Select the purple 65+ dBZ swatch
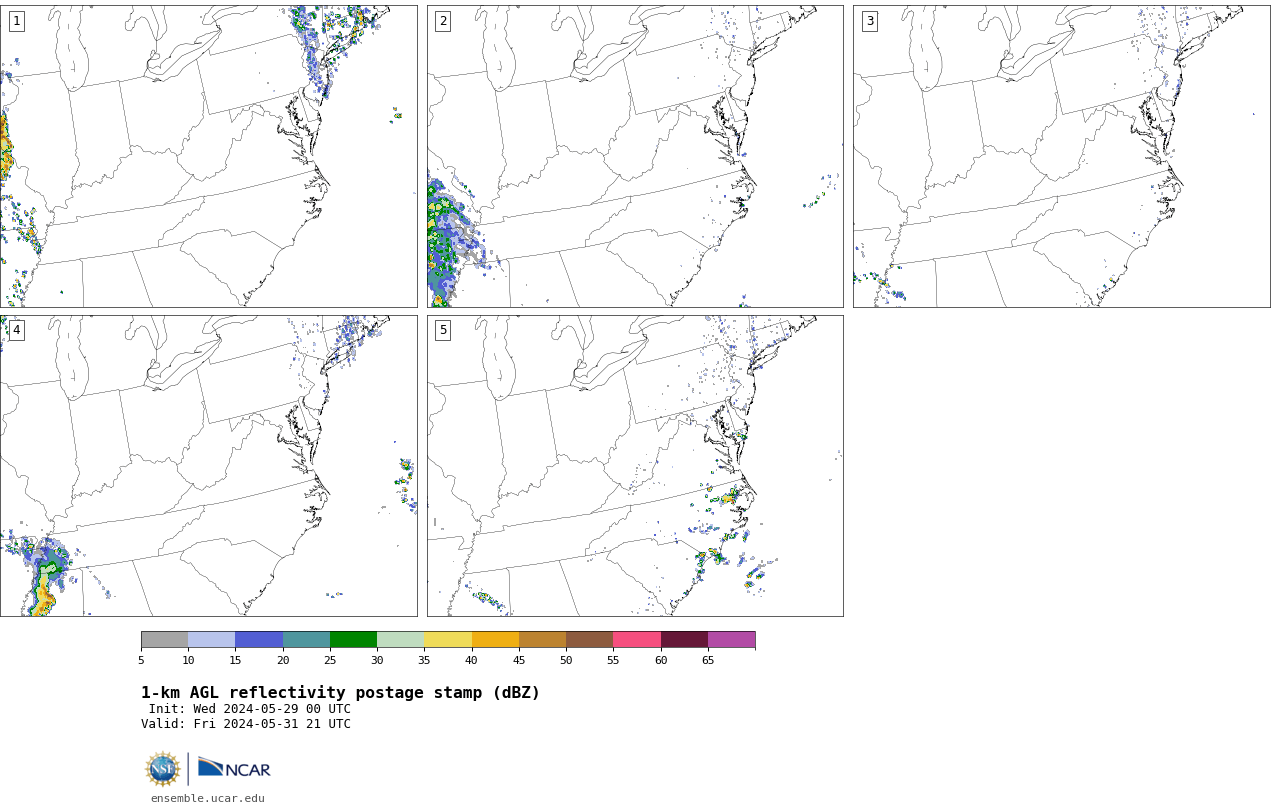The width and height of the screenshot is (1280, 809). pos(731,640)
